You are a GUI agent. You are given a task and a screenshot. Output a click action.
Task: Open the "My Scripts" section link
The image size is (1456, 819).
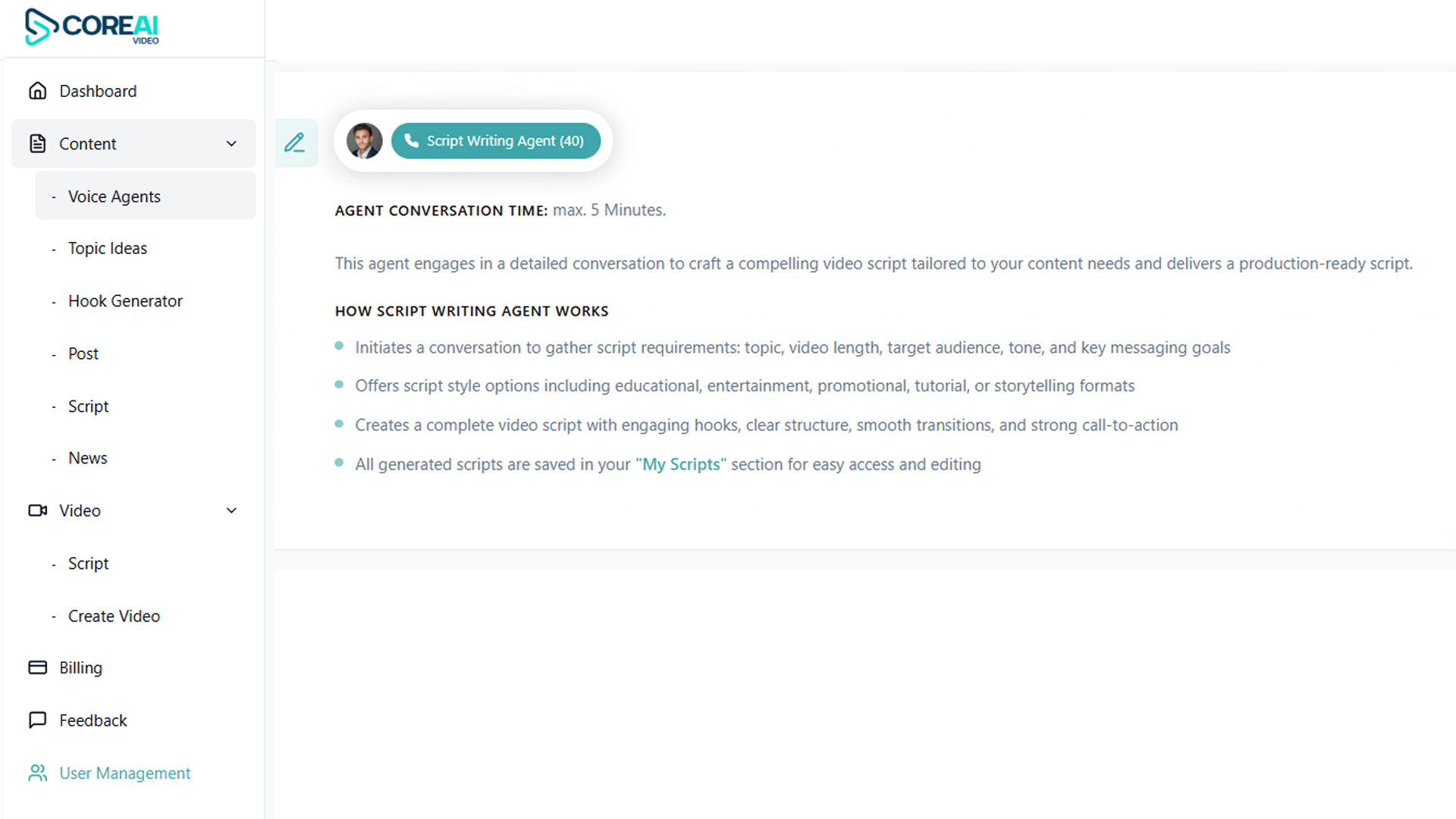click(x=679, y=464)
